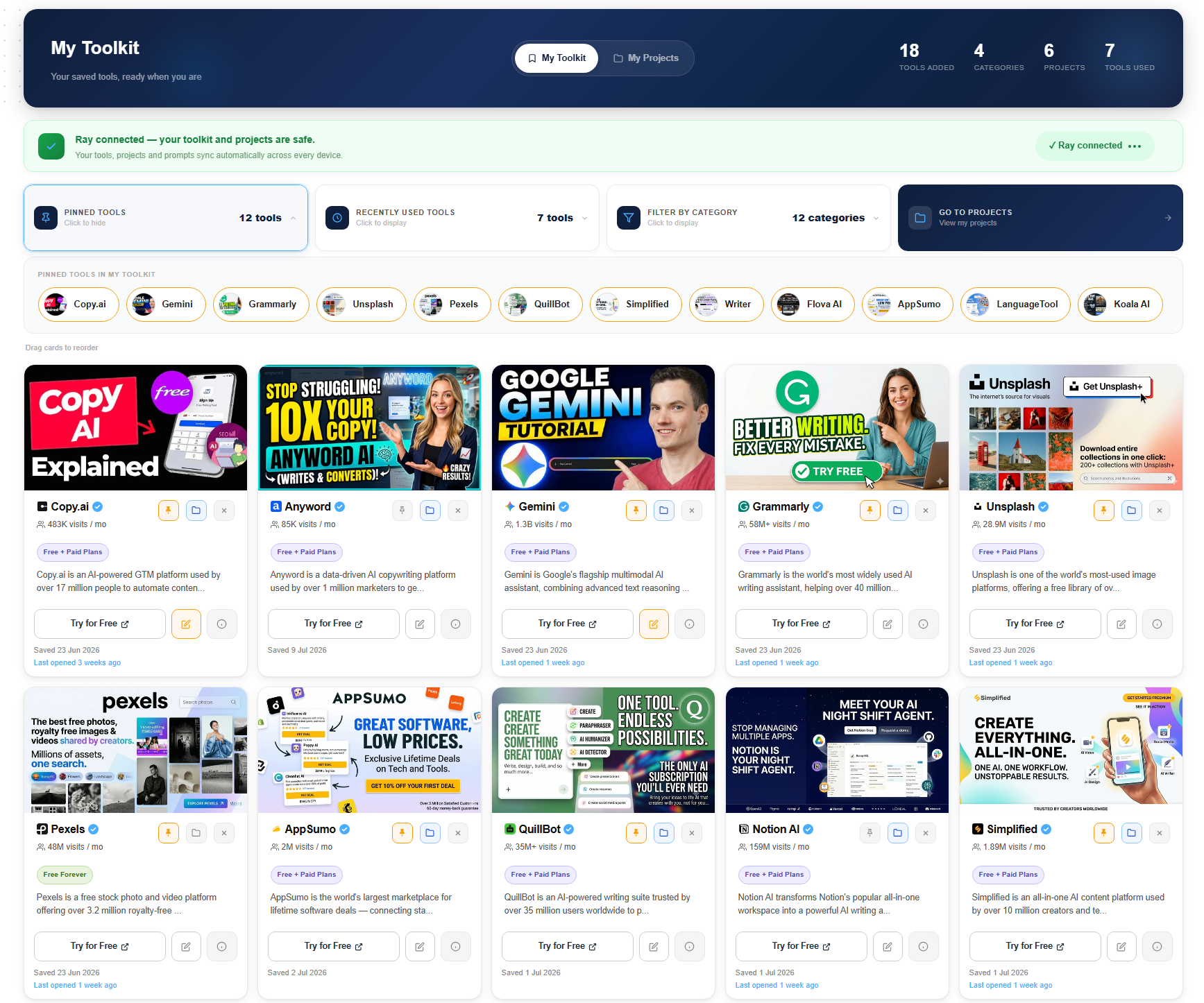Edit notes on the Simplified card
The image size is (1204, 1003).
point(1121,947)
